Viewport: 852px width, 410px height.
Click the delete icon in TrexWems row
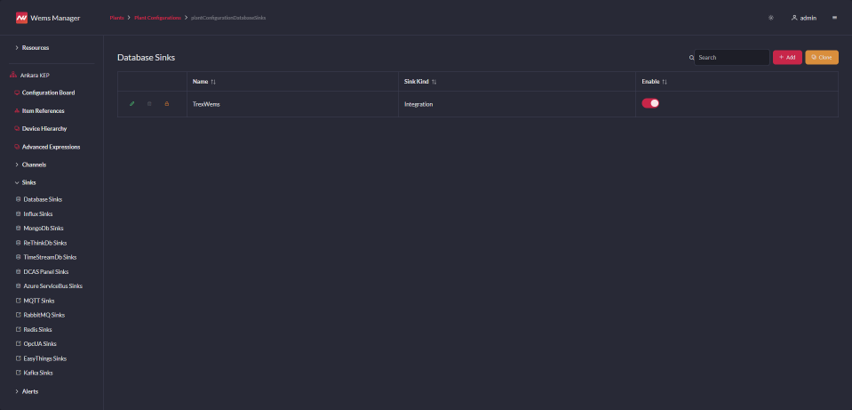(x=166, y=104)
